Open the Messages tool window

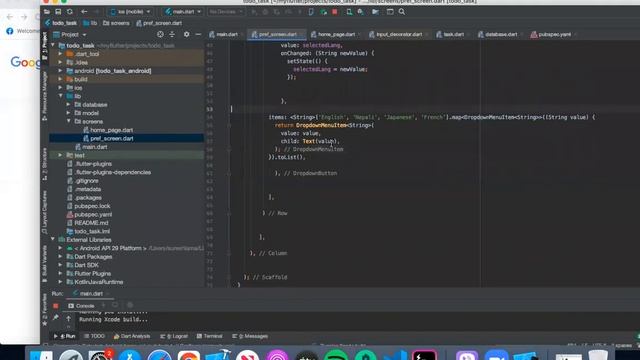point(250,336)
